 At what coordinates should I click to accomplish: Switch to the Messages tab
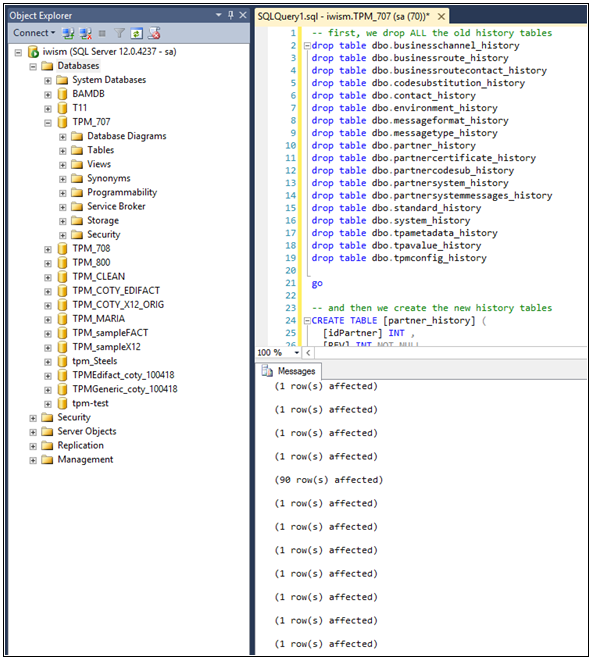(x=291, y=371)
